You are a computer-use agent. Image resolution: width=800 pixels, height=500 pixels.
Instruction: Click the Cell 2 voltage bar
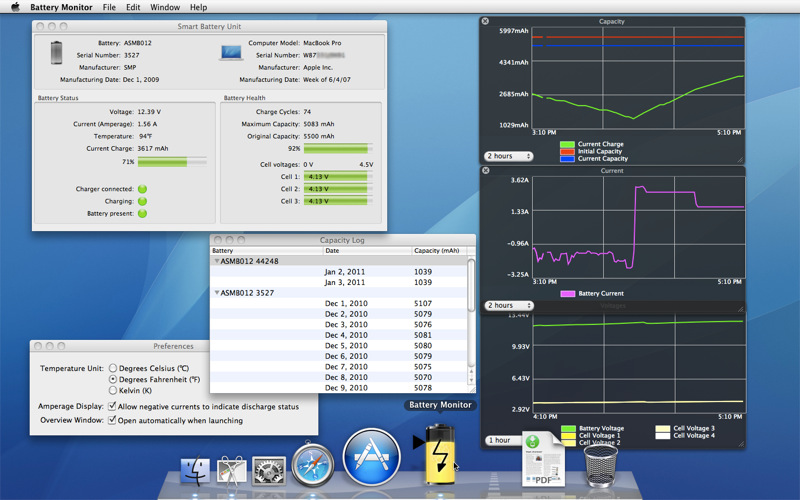pyautogui.click(x=338, y=189)
